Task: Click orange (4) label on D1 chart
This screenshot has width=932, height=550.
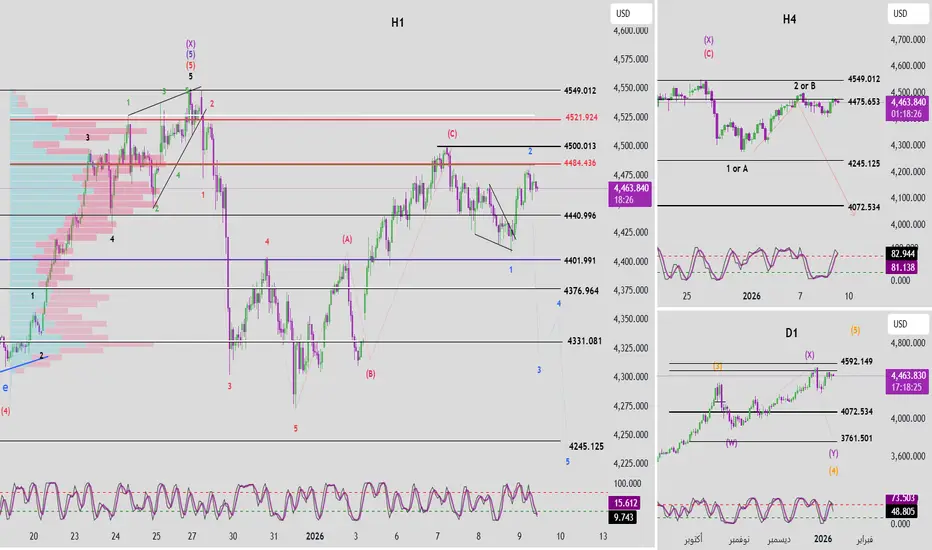Action: 833,471
